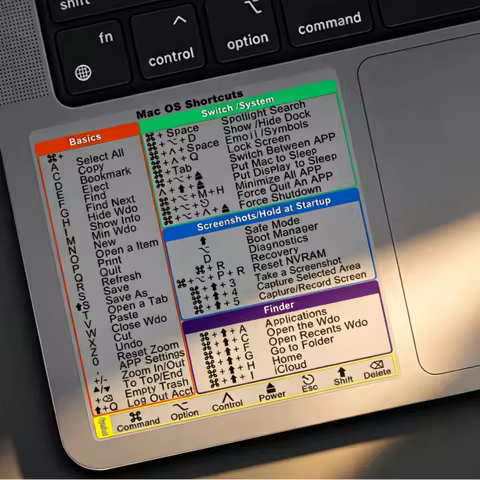Click the globe icon on fn key
Screen dimensions: 480x480
(x=83, y=72)
